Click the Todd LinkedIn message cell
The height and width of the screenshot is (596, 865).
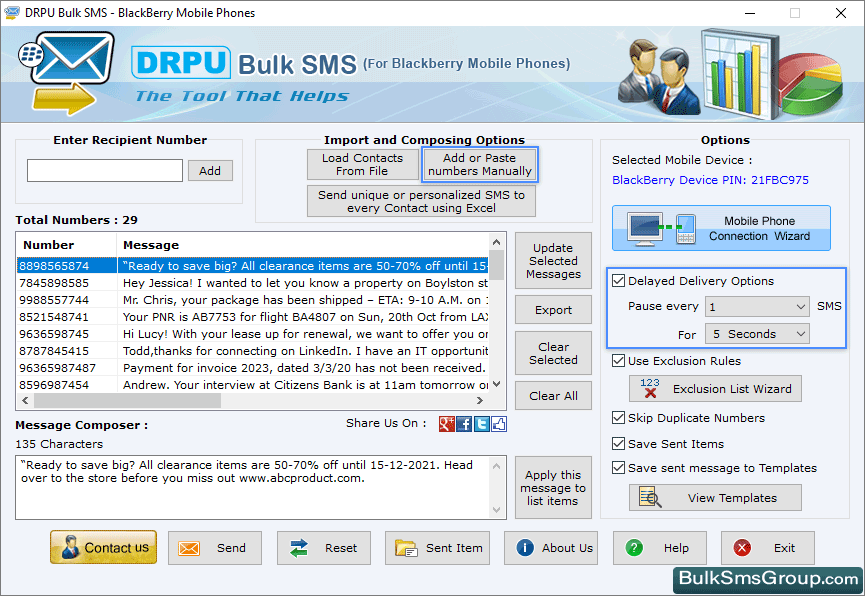[303, 351]
